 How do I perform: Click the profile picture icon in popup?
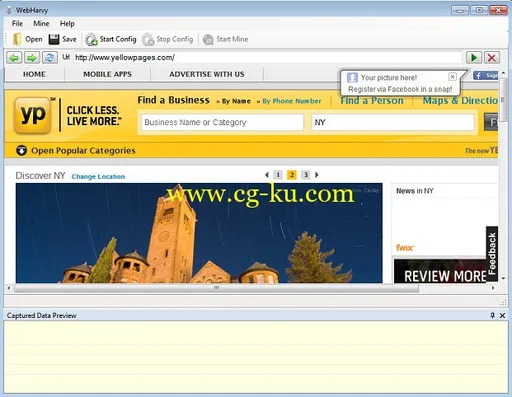(x=352, y=78)
